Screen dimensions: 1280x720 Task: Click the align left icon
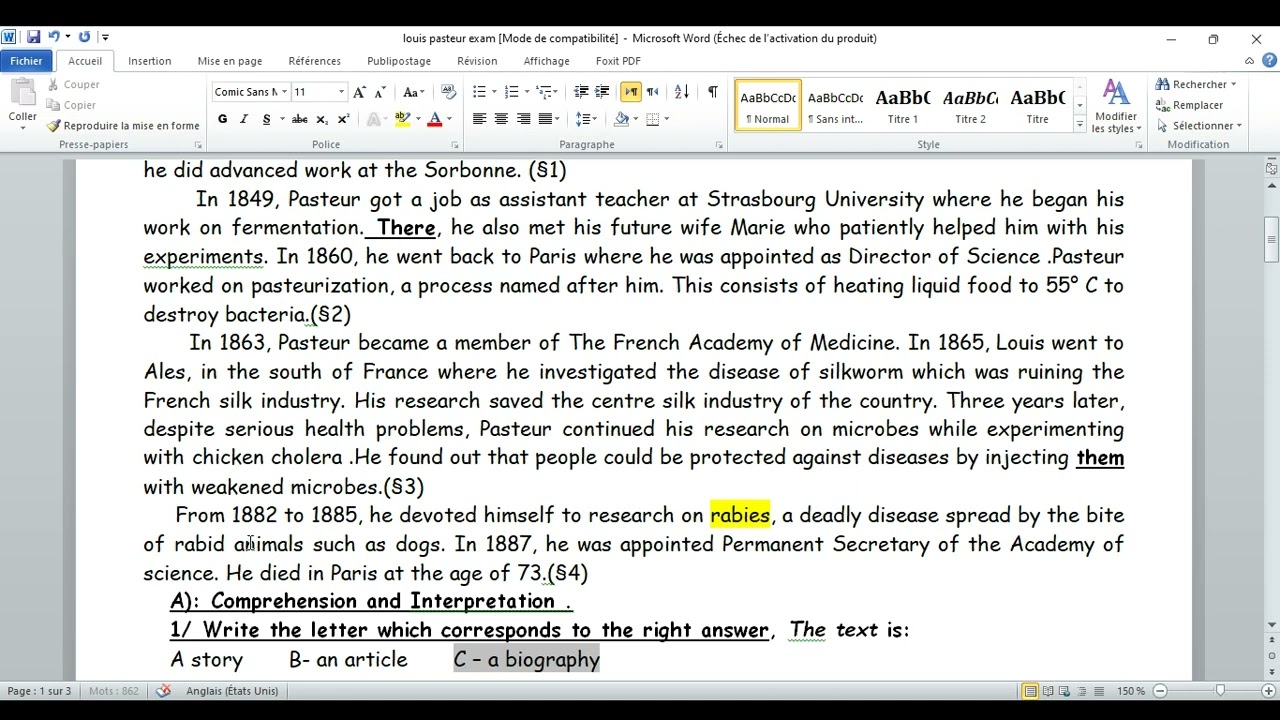pyautogui.click(x=480, y=119)
